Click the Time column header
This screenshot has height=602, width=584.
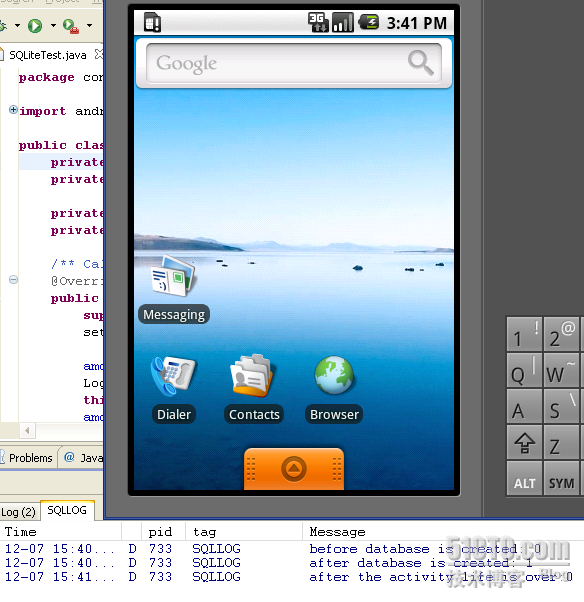click(61, 532)
